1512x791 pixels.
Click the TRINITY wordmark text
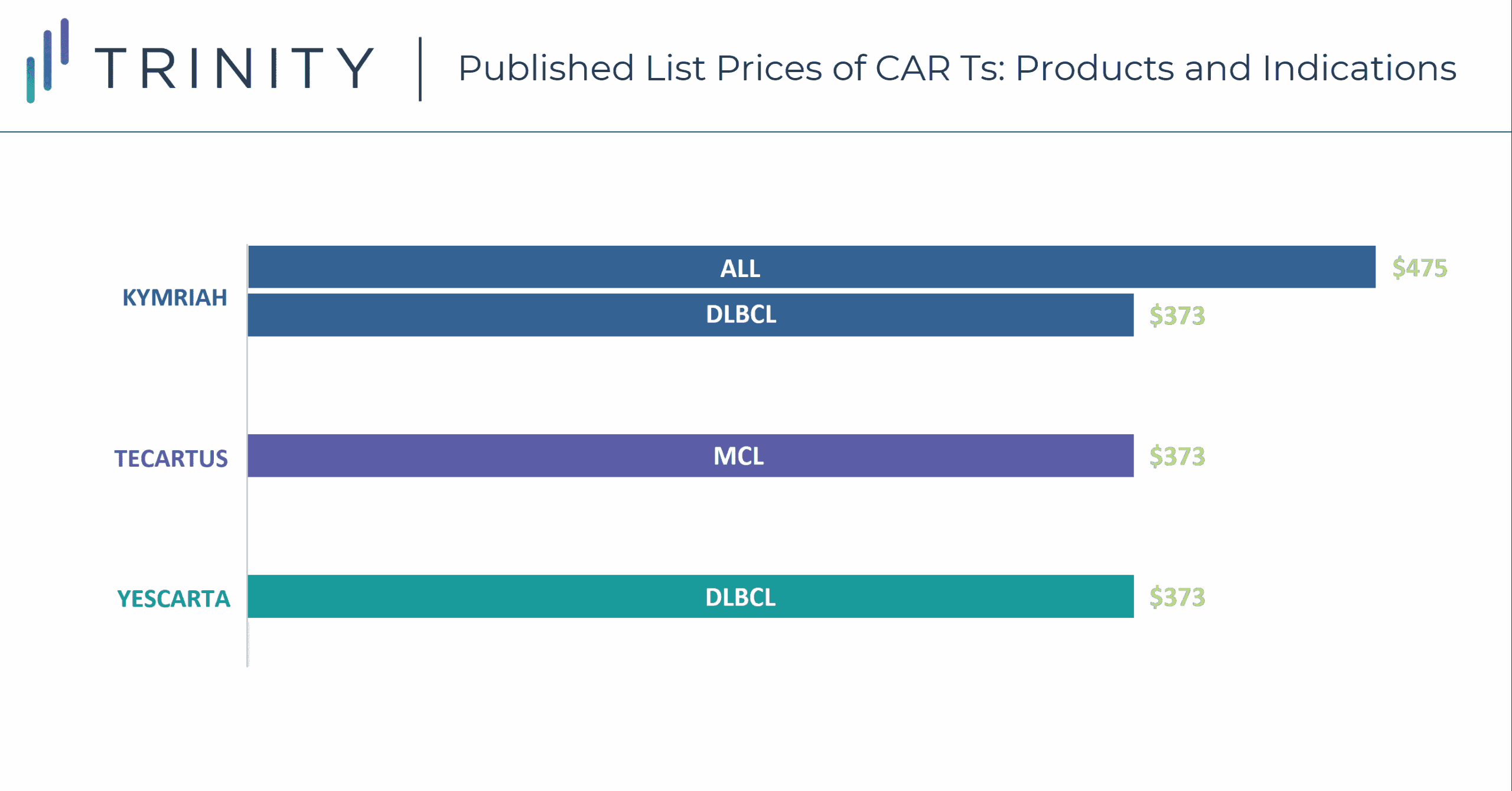234,69
